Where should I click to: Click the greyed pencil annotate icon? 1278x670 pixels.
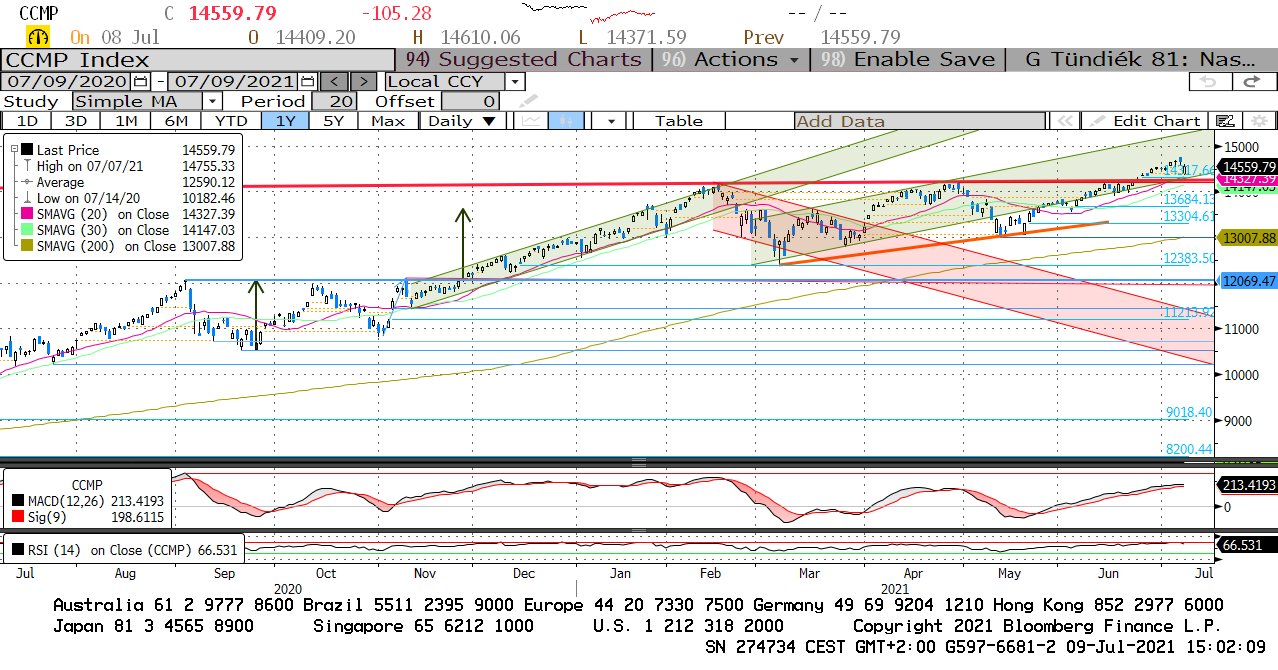(527, 100)
